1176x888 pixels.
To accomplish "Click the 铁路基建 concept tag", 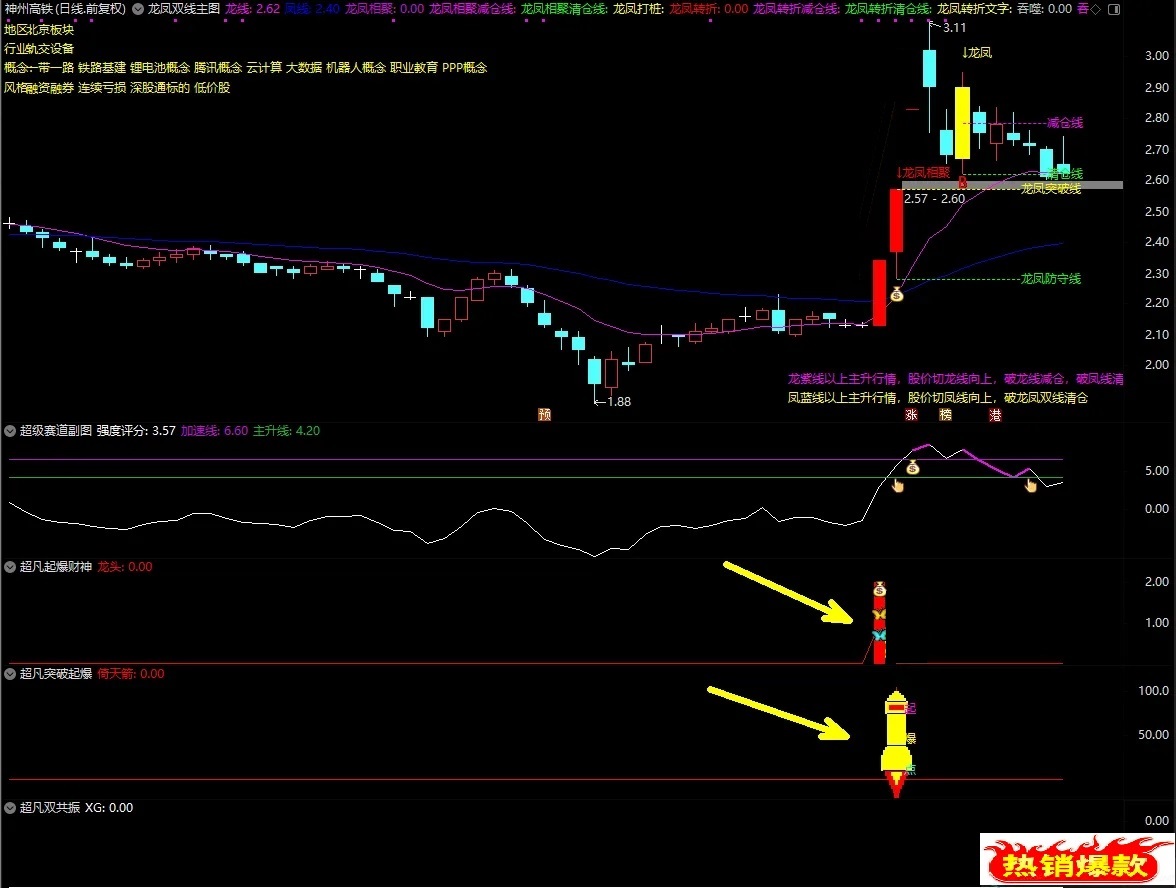I will coord(102,68).
